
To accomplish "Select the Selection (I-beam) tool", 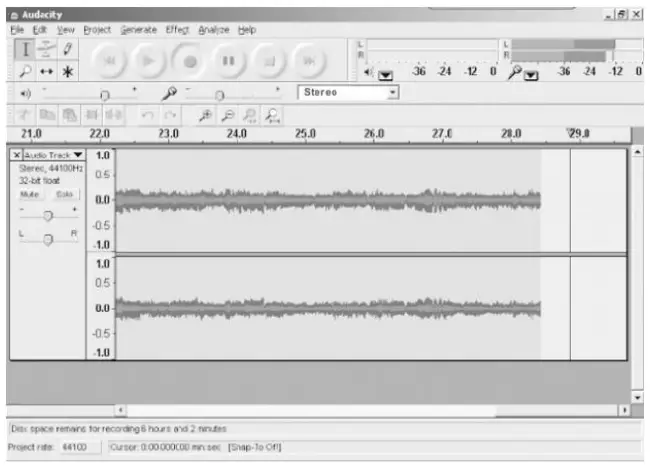I will tap(24, 49).
